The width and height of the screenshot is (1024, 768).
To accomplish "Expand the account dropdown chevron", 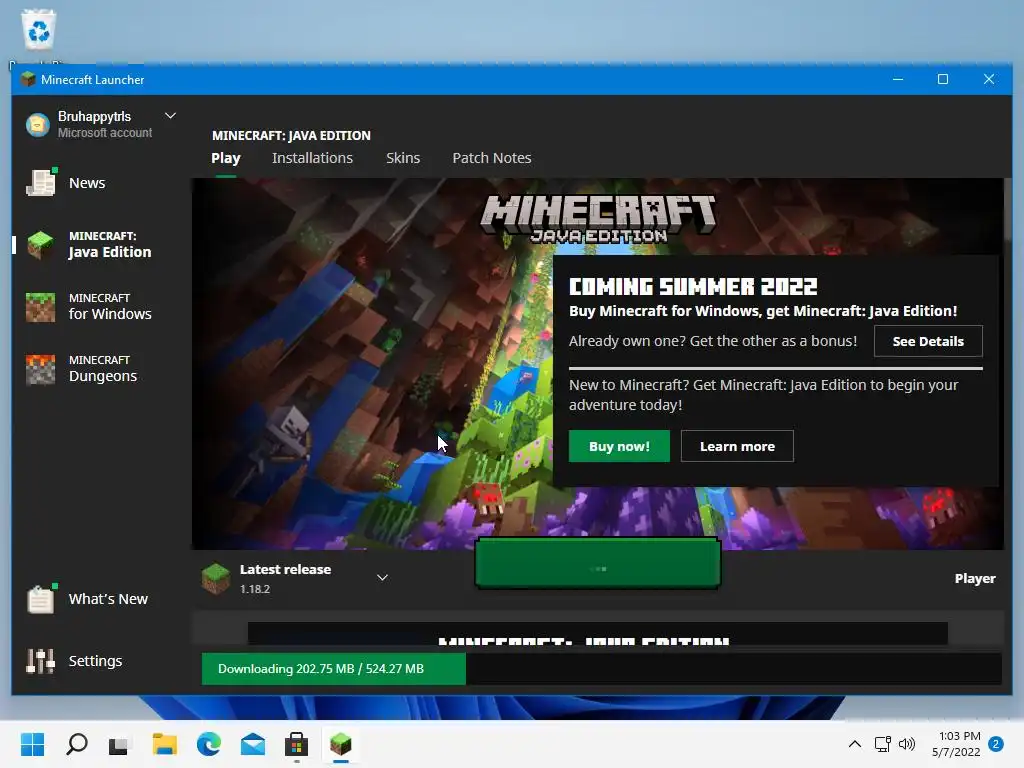I will tap(170, 116).
